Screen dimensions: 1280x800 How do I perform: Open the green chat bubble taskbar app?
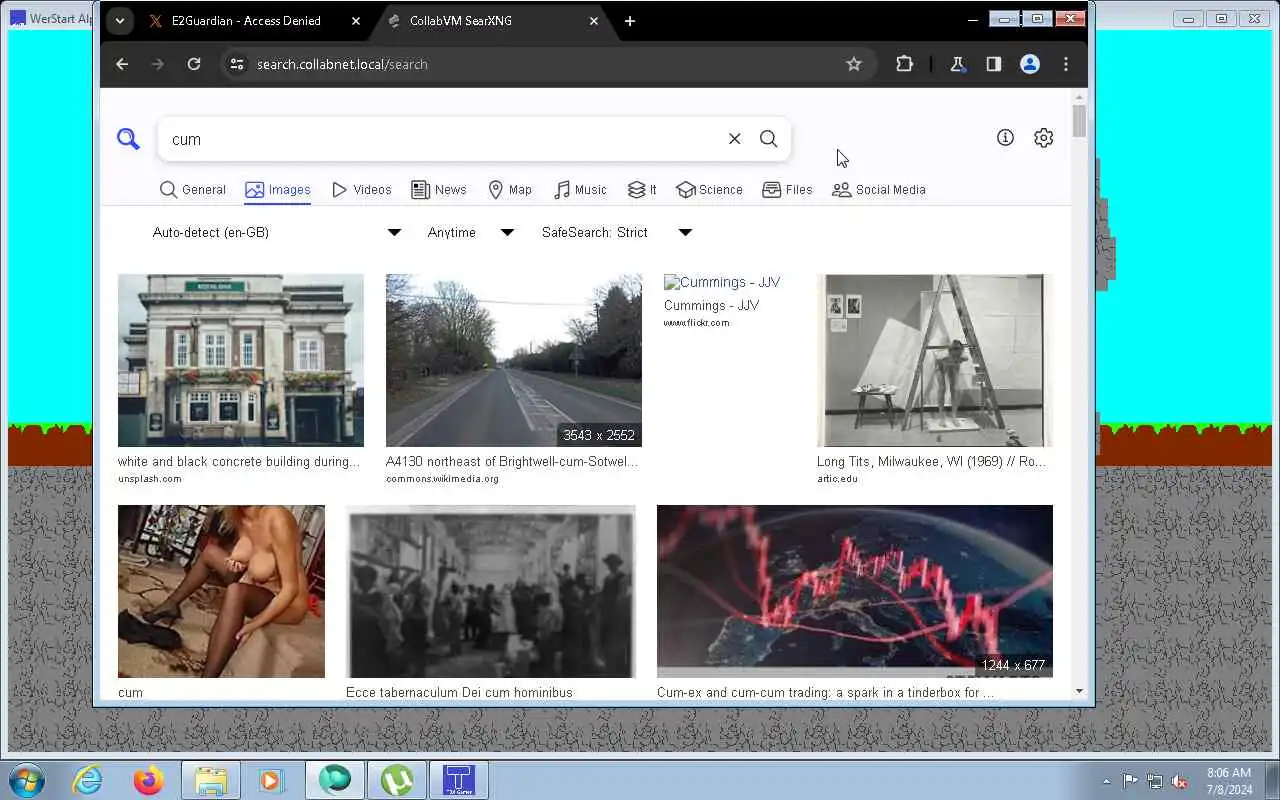334,780
